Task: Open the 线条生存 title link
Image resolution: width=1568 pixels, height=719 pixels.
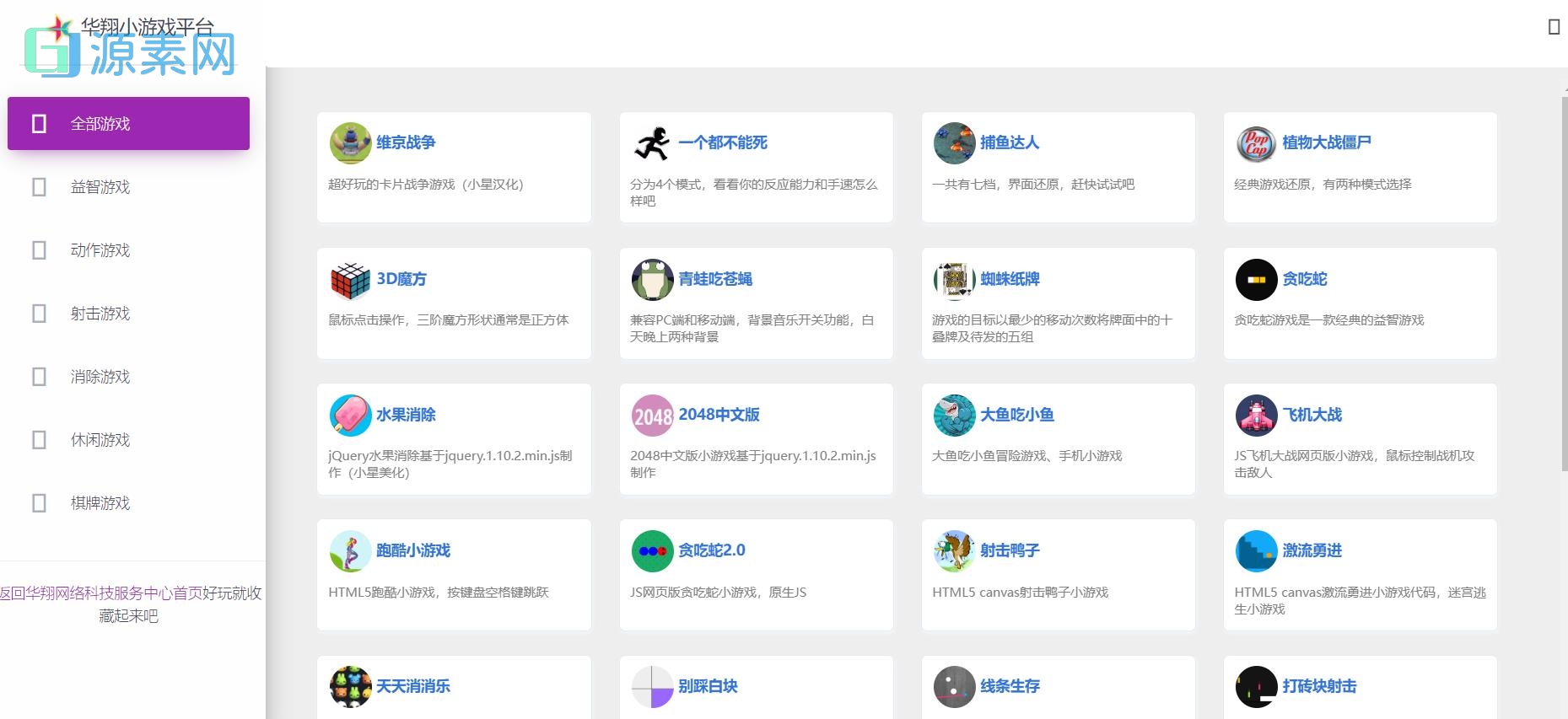Action: pos(1010,686)
